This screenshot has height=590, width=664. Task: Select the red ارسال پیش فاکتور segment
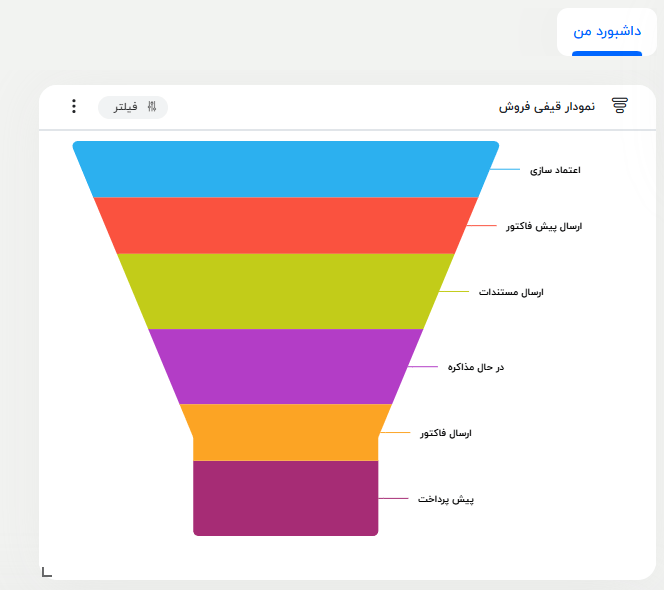(285, 226)
